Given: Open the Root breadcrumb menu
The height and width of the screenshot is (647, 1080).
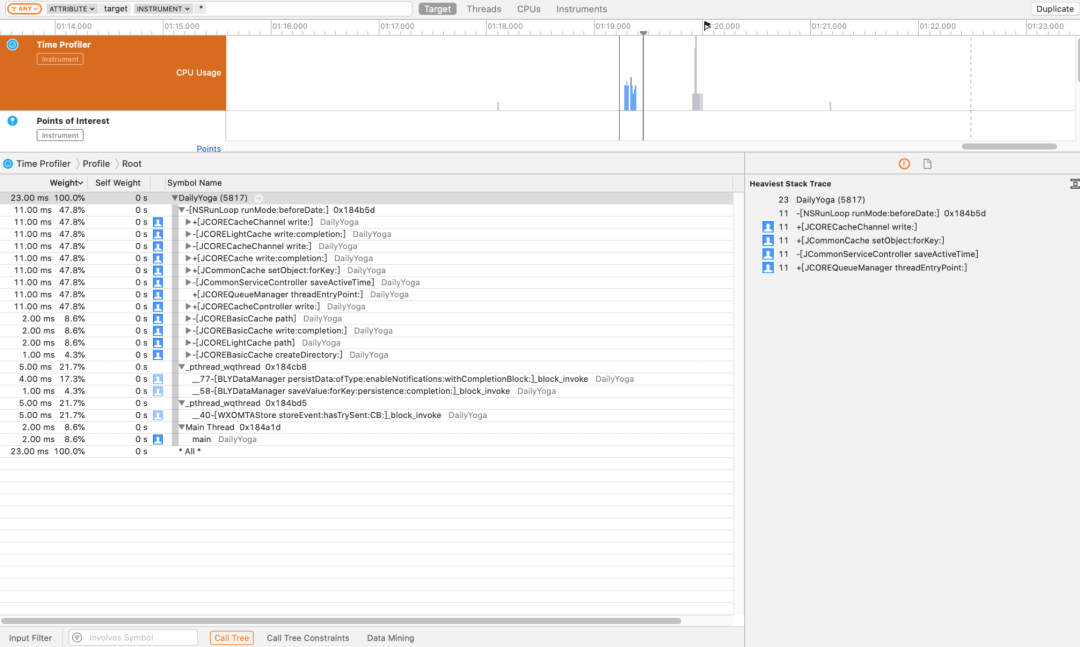Looking at the screenshot, I should tap(132, 164).
